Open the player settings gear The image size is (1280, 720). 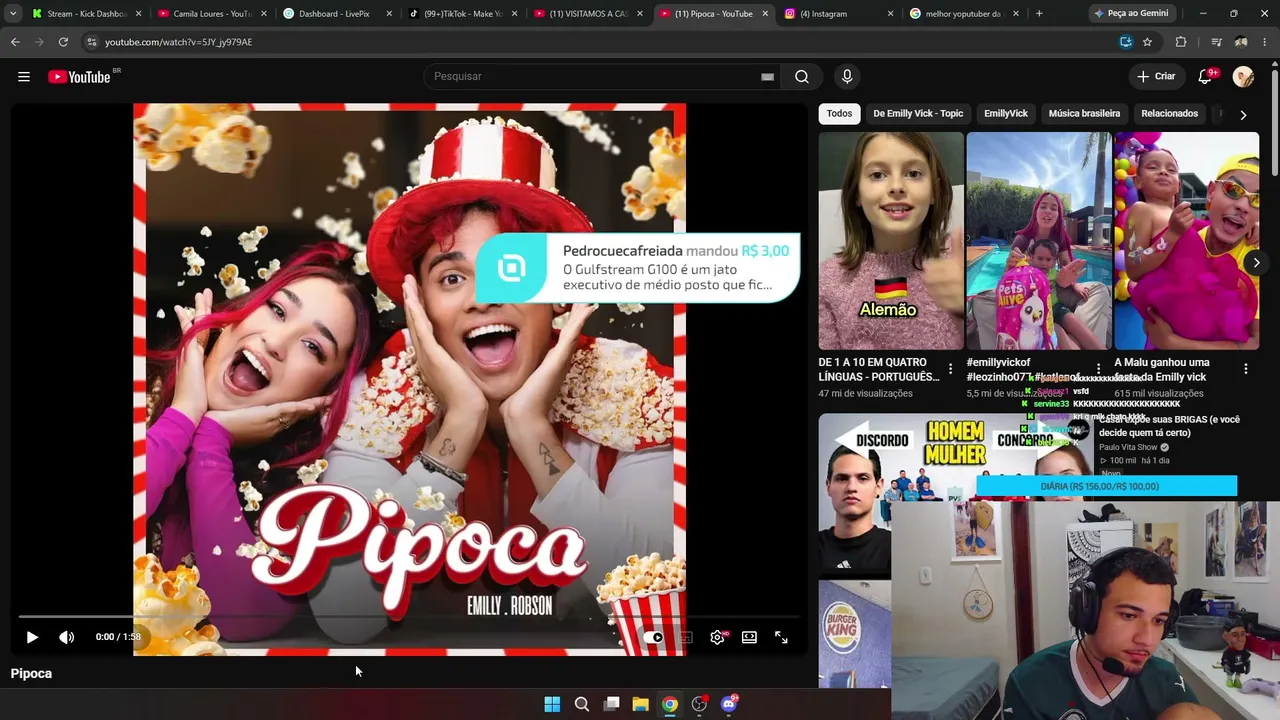[717, 637]
